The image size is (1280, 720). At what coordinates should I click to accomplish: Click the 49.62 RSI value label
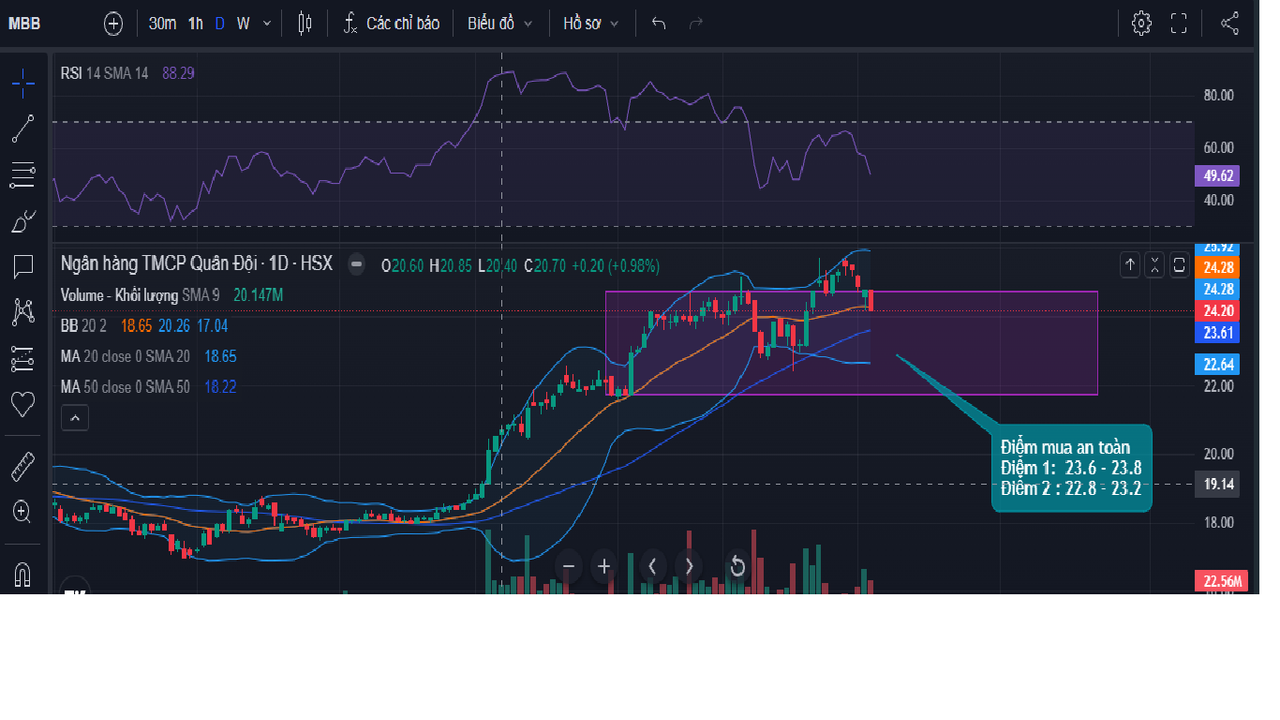(1217, 175)
